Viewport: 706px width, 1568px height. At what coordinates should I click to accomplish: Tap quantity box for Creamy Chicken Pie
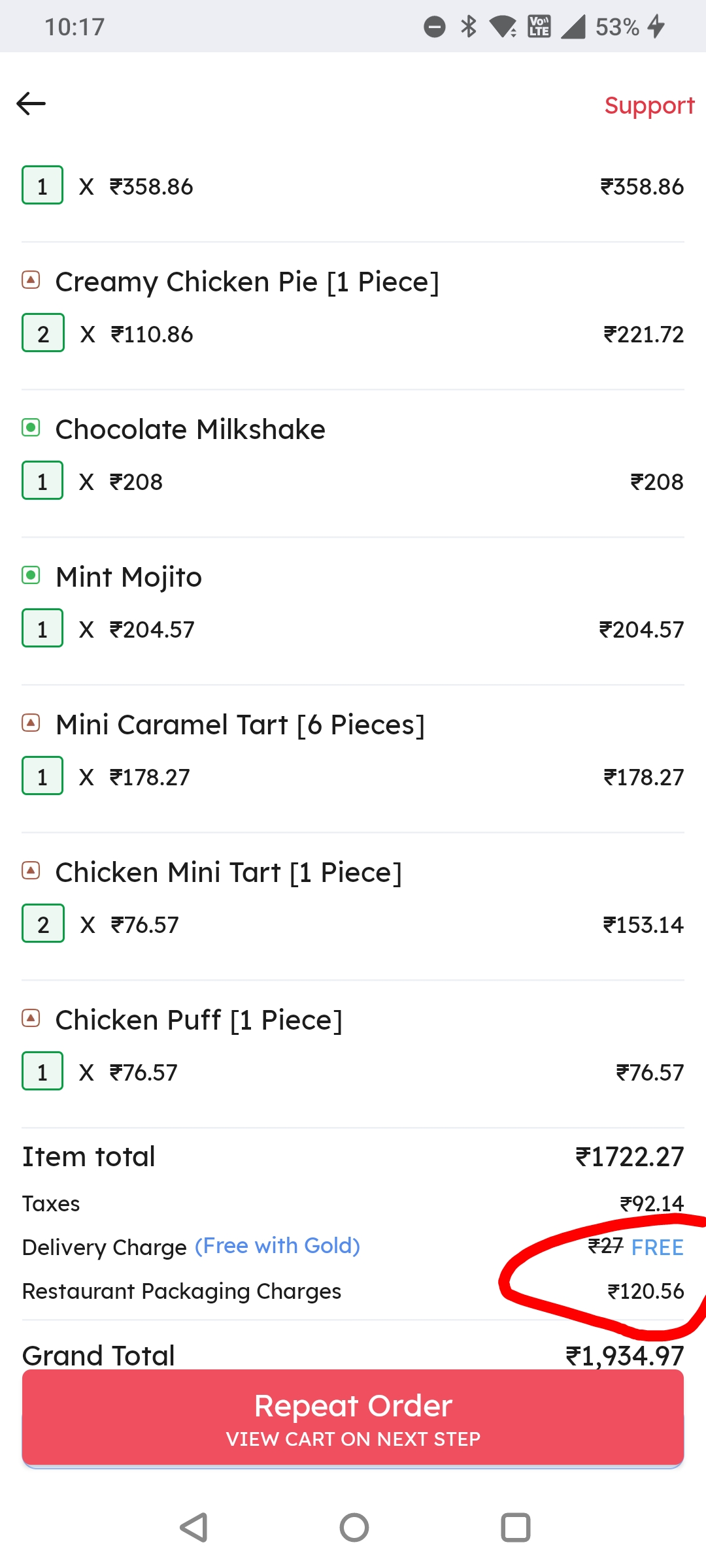(x=43, y=333)
